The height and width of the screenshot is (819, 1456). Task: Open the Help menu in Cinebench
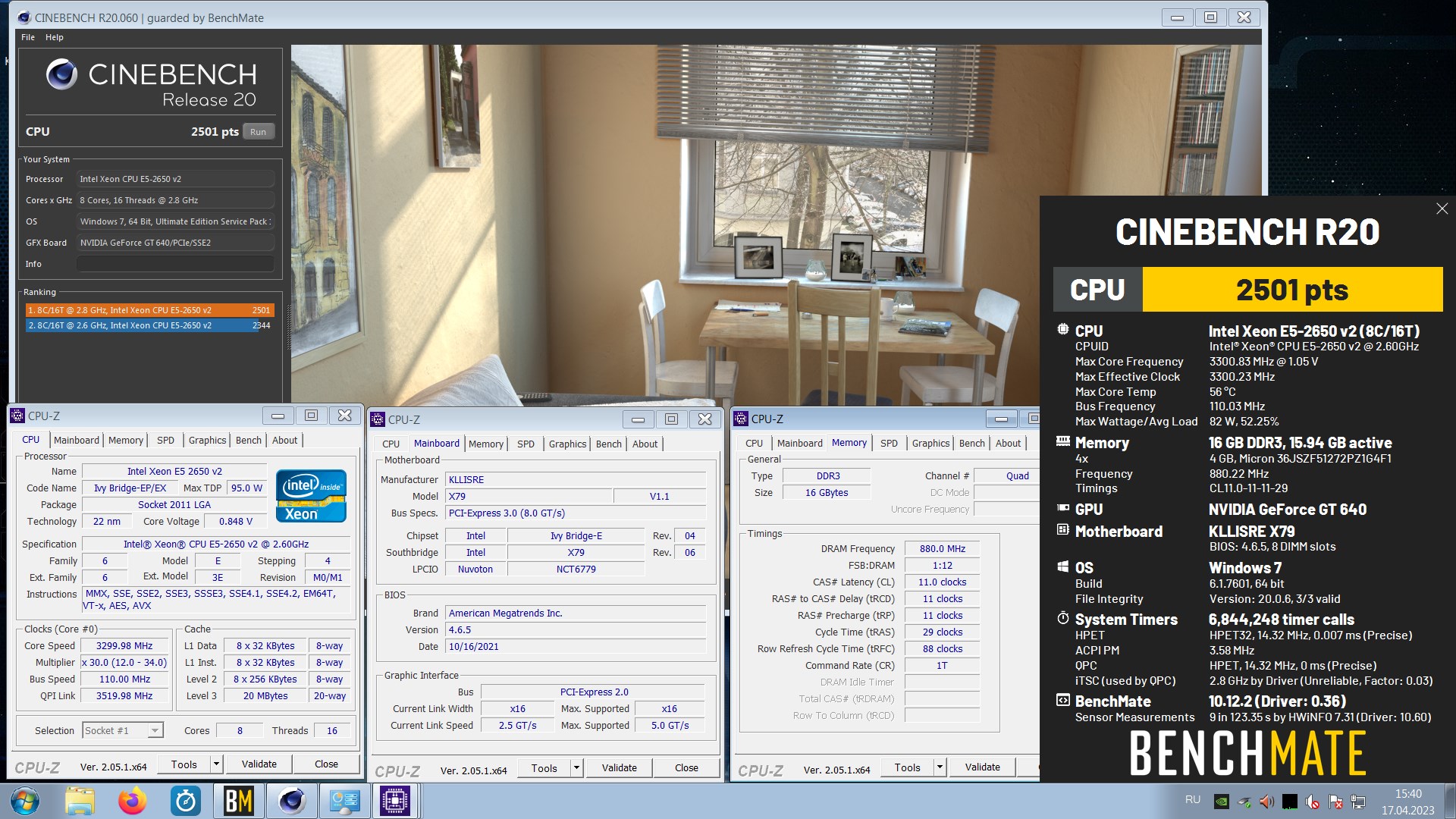(55, 37)
